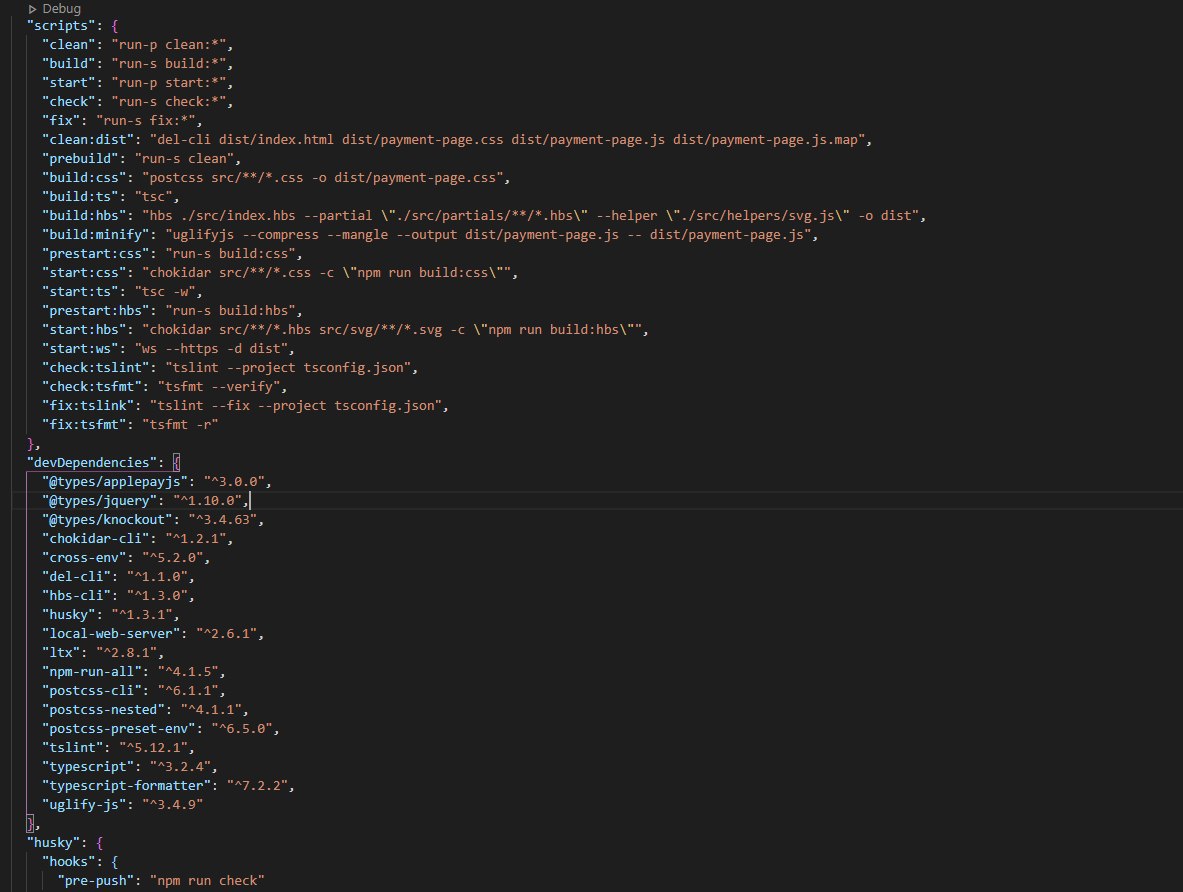Click the "pre-push" hook key

(95, 881)
